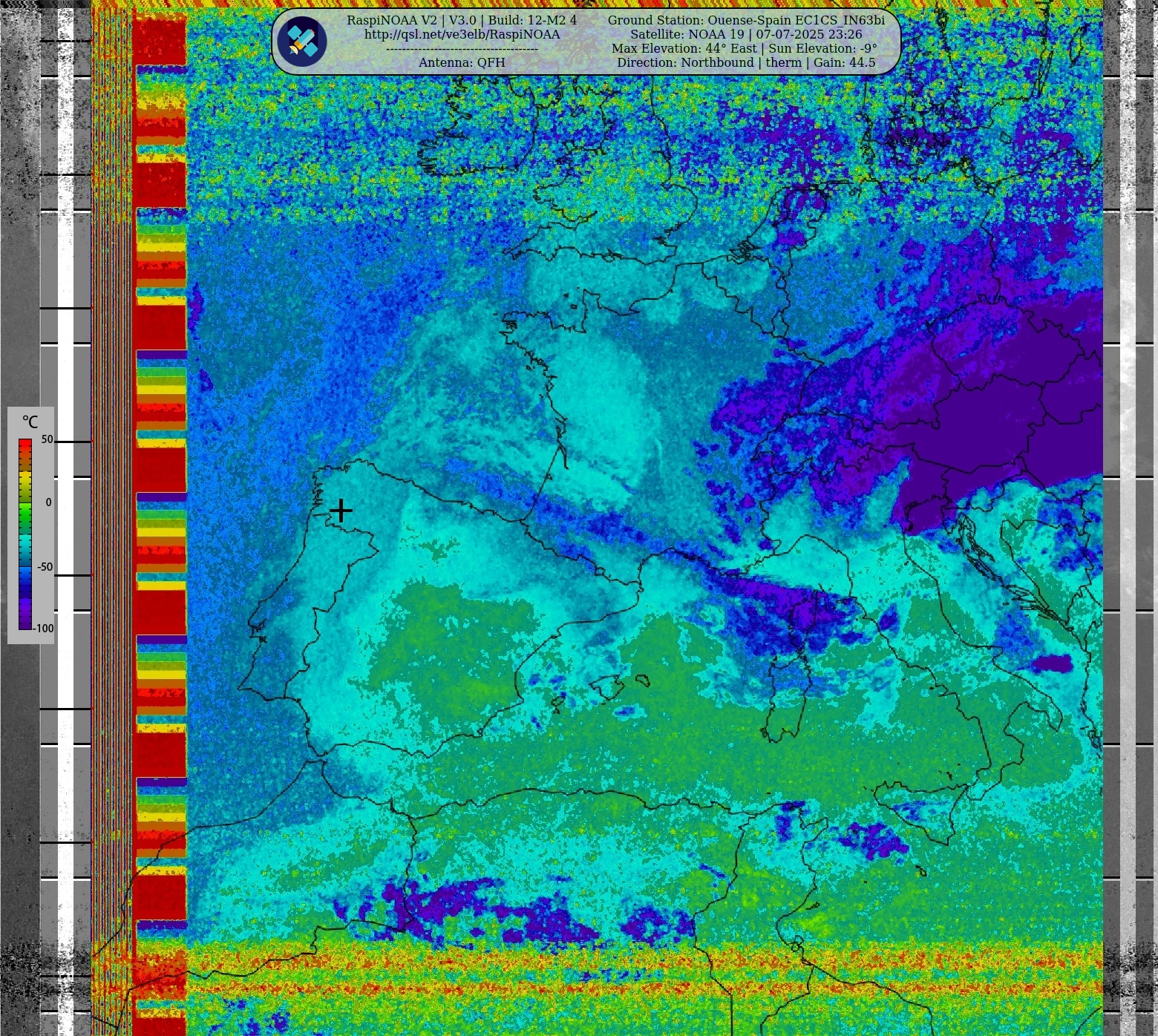Click 'Ground Station: Ouense-Spain EC1CS_IN63bi' text
The width and height of the screenshot is (1158, 1036).
[x=746, y=20]
